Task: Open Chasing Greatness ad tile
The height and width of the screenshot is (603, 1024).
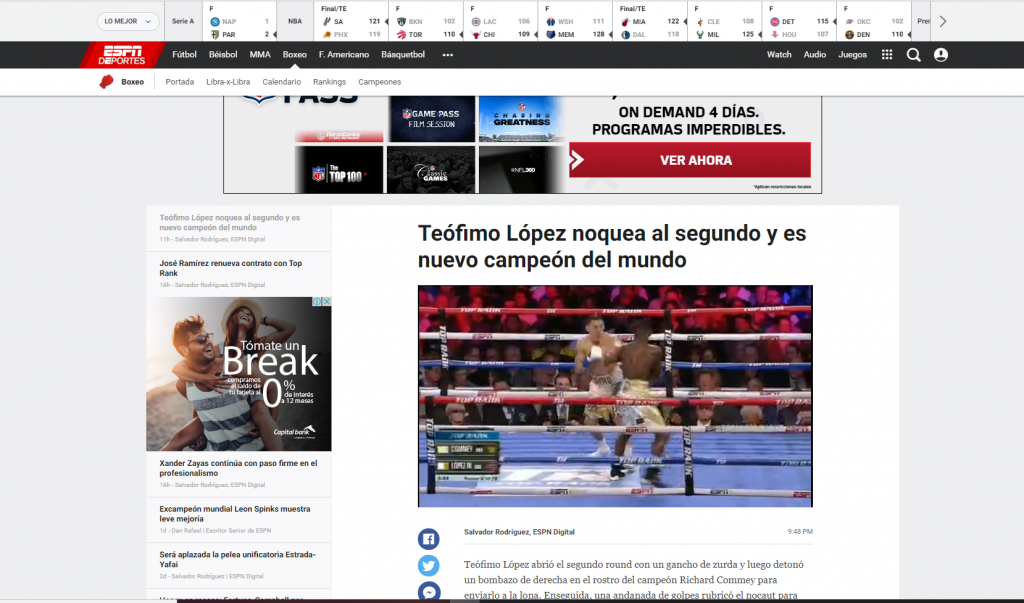Action: (x=521, y=119)
